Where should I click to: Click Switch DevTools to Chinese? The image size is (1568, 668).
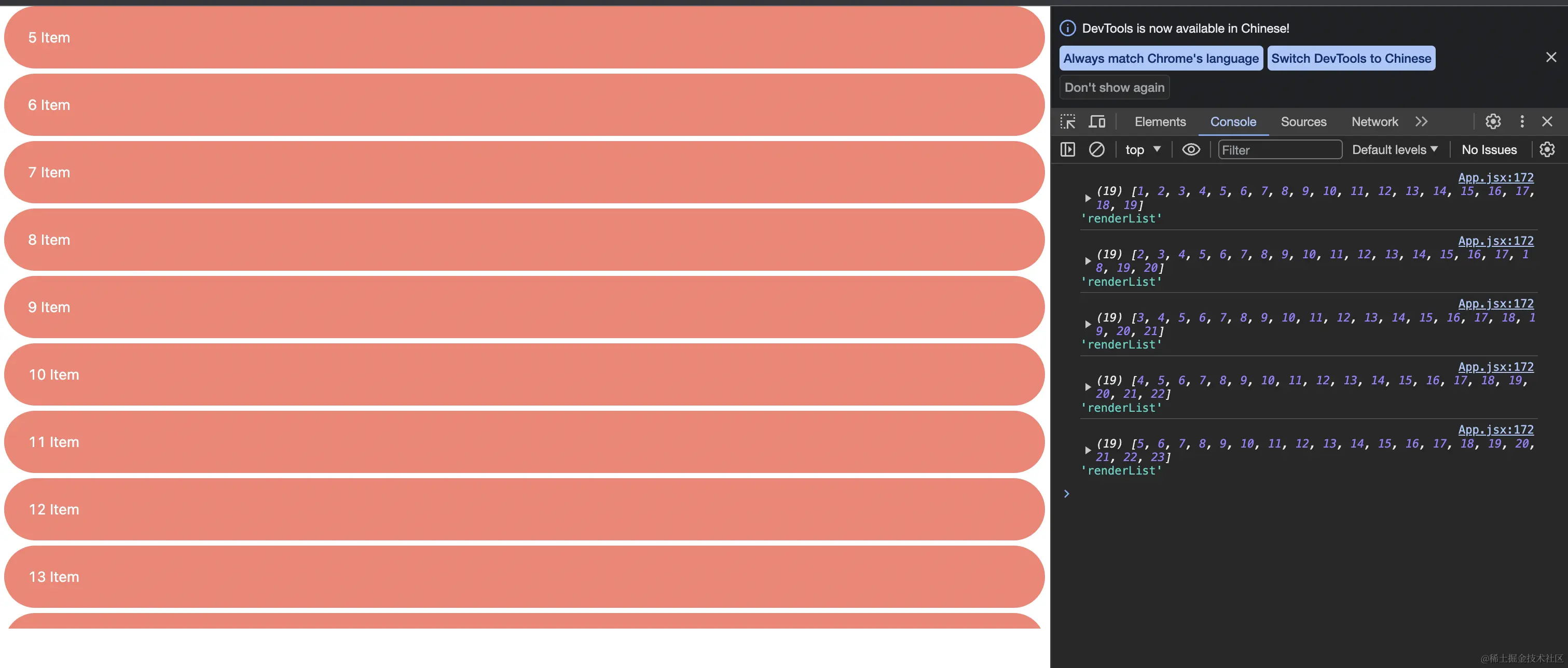[1351, 58]
